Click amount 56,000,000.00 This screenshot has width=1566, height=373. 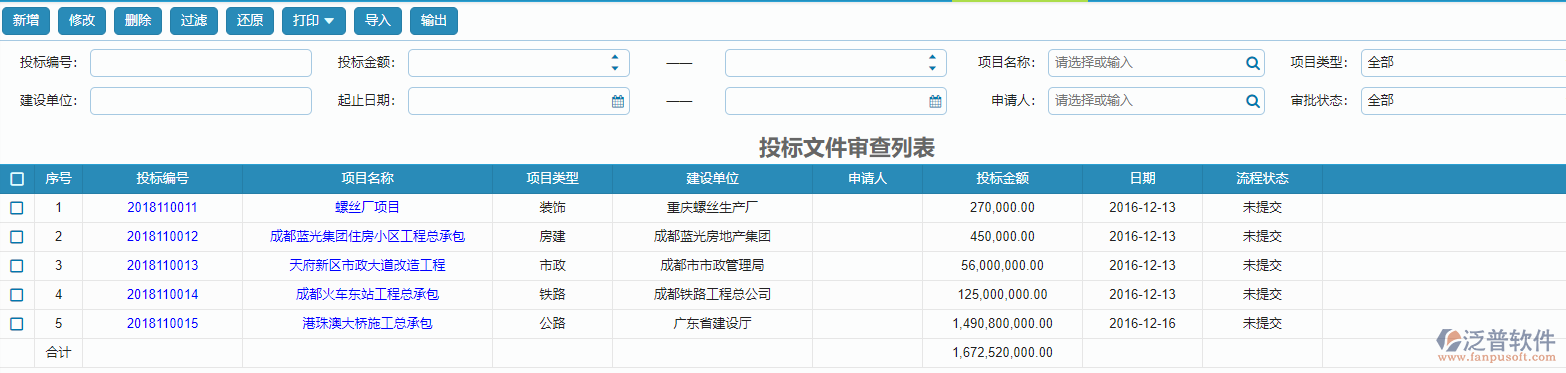(1002, 266)
